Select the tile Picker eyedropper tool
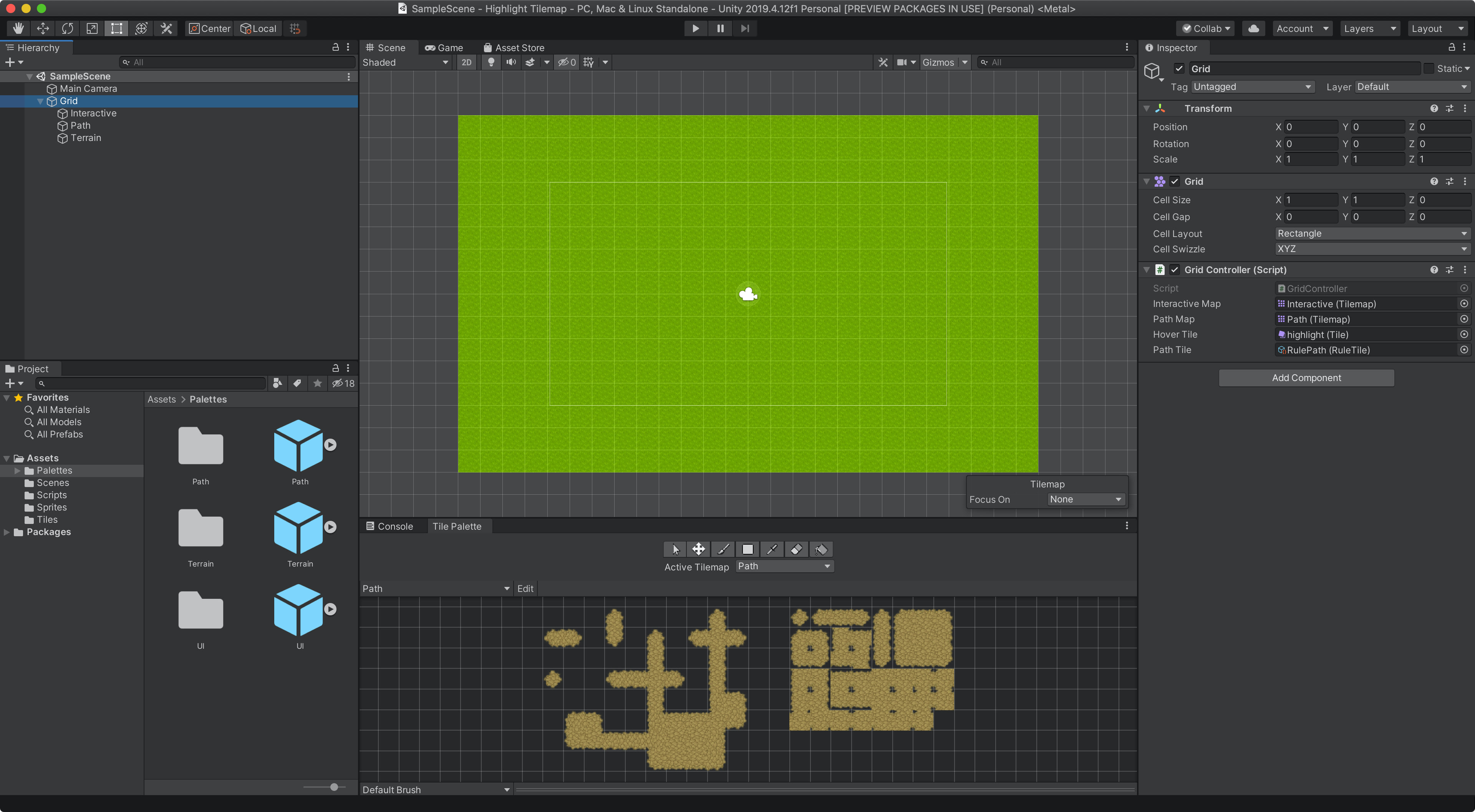The height and width of the screenshot is (812, 1475). tap(771, 549)
